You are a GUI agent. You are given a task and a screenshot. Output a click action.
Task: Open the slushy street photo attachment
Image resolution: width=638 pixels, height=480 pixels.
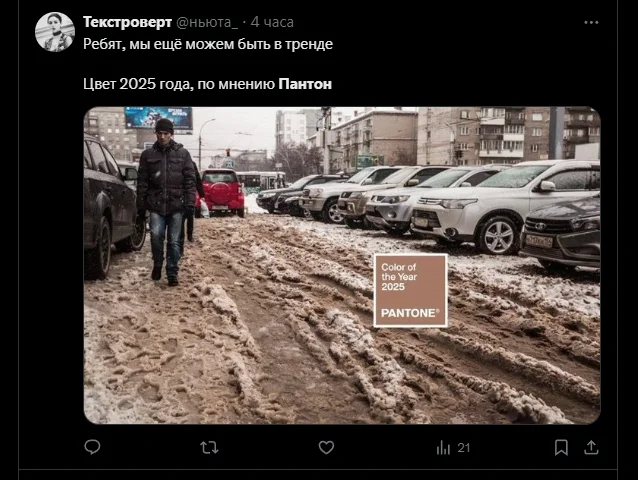click(x=342, y=265)
